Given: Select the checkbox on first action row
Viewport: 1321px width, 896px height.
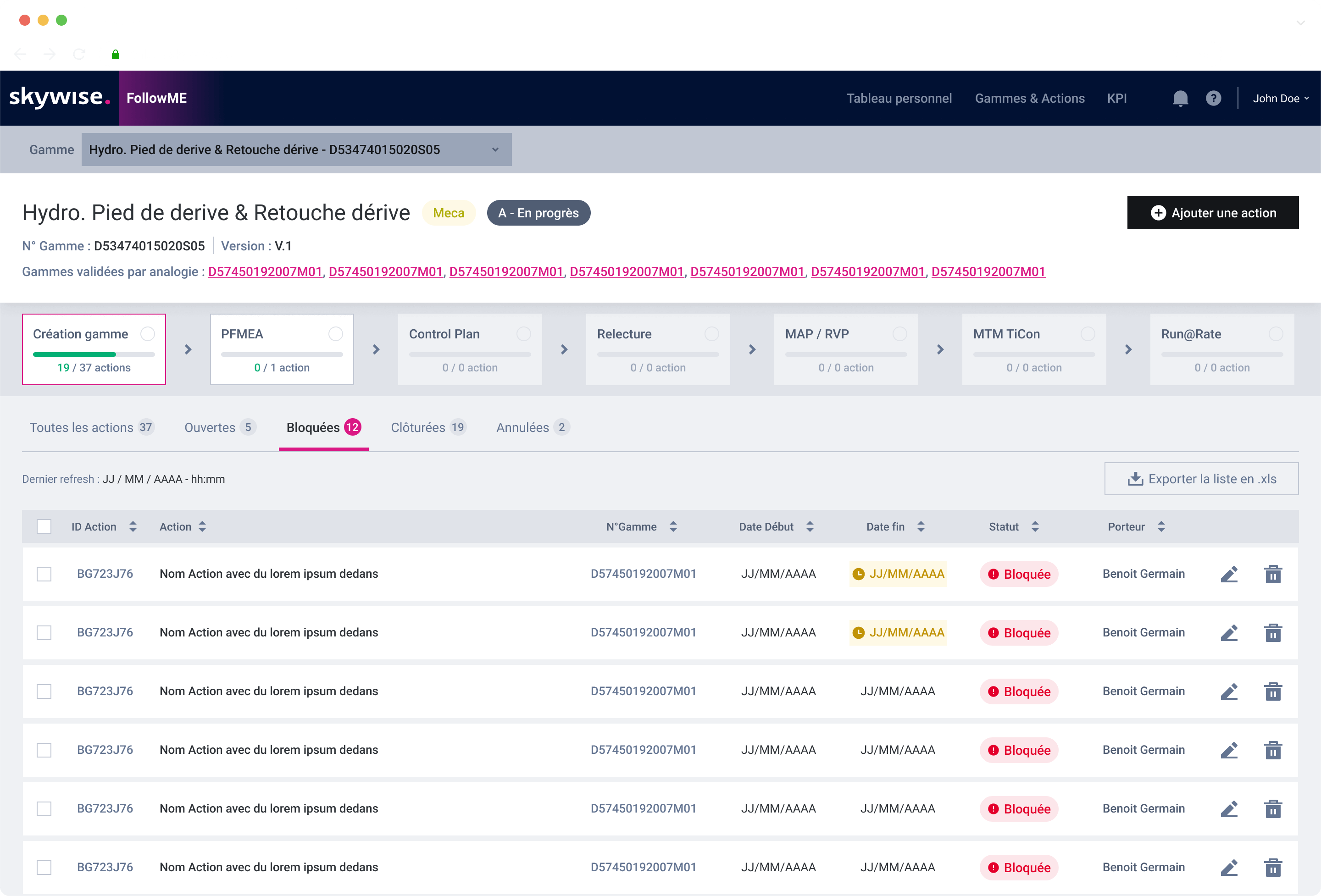Looking at the screenshot, I should pyautogui.click(x=44, y=574).
